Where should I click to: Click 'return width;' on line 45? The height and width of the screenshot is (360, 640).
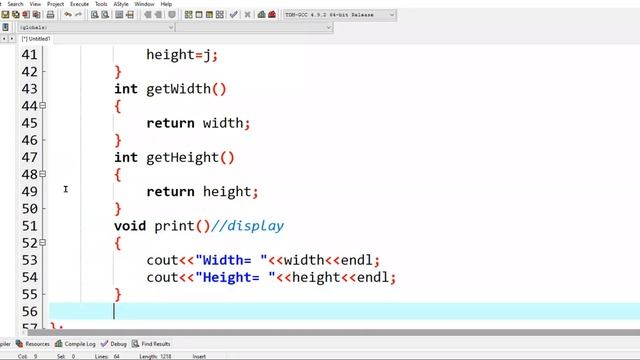point(198,123)
